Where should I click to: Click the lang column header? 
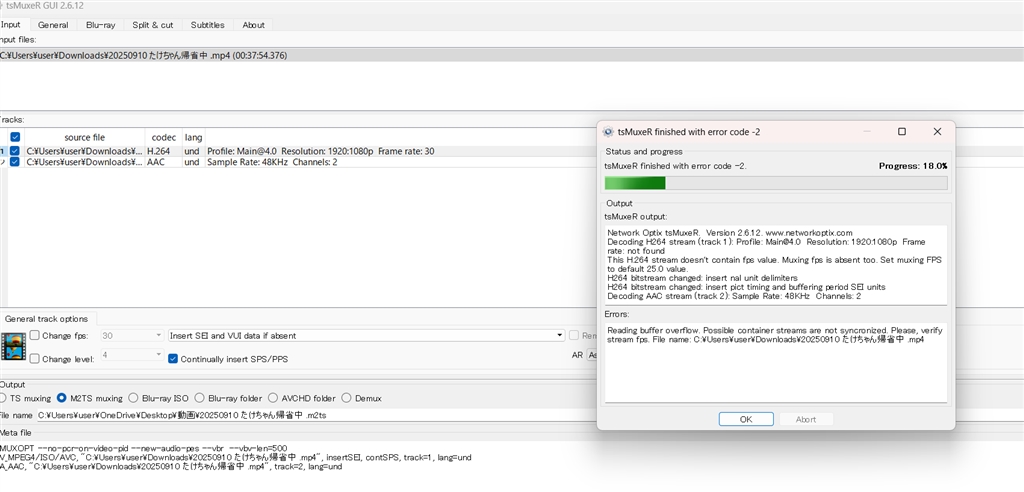193,137
